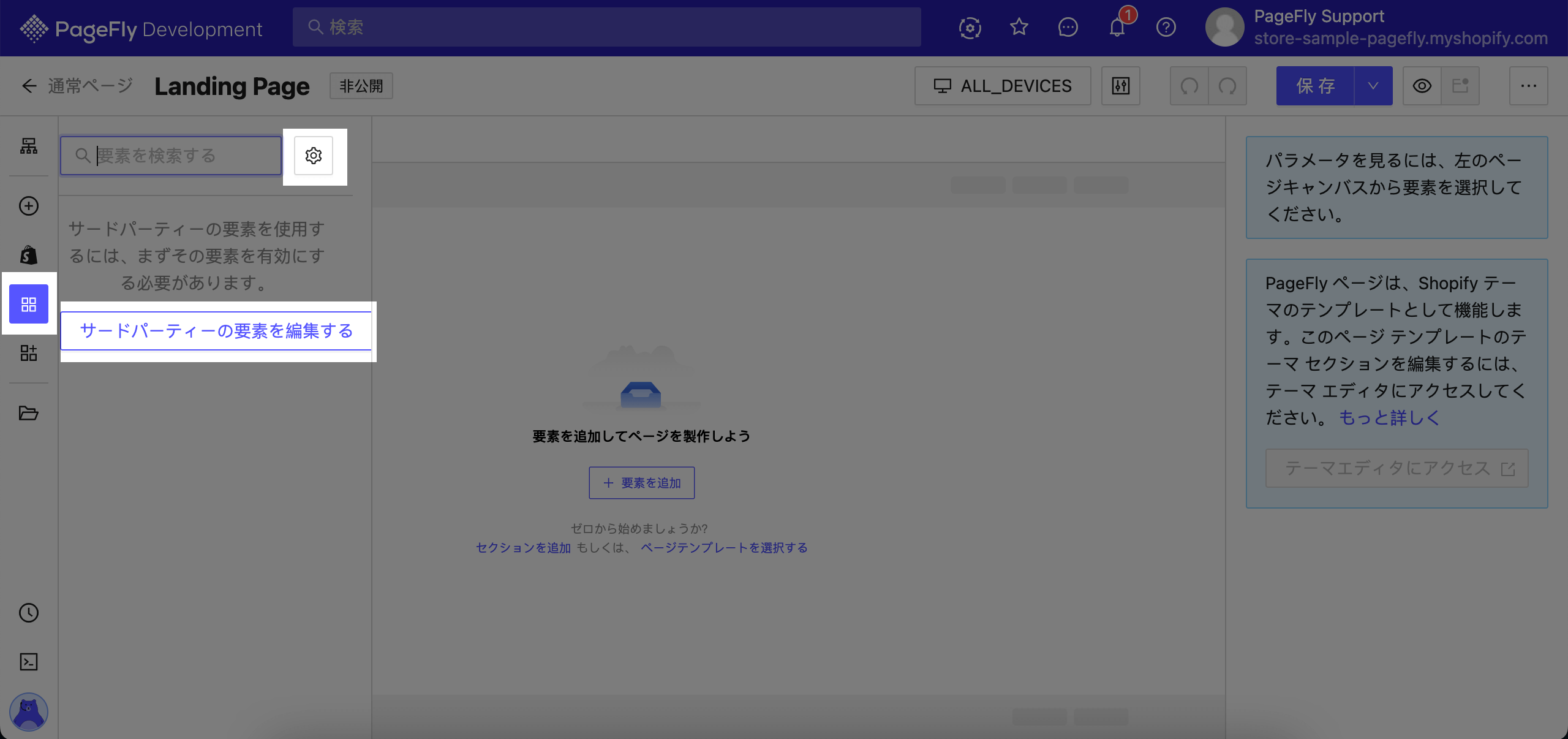The height and width of the screenshot is (739, 1568).
Task: Open the more options ellipsis menu
Action: click(1529, 86)
